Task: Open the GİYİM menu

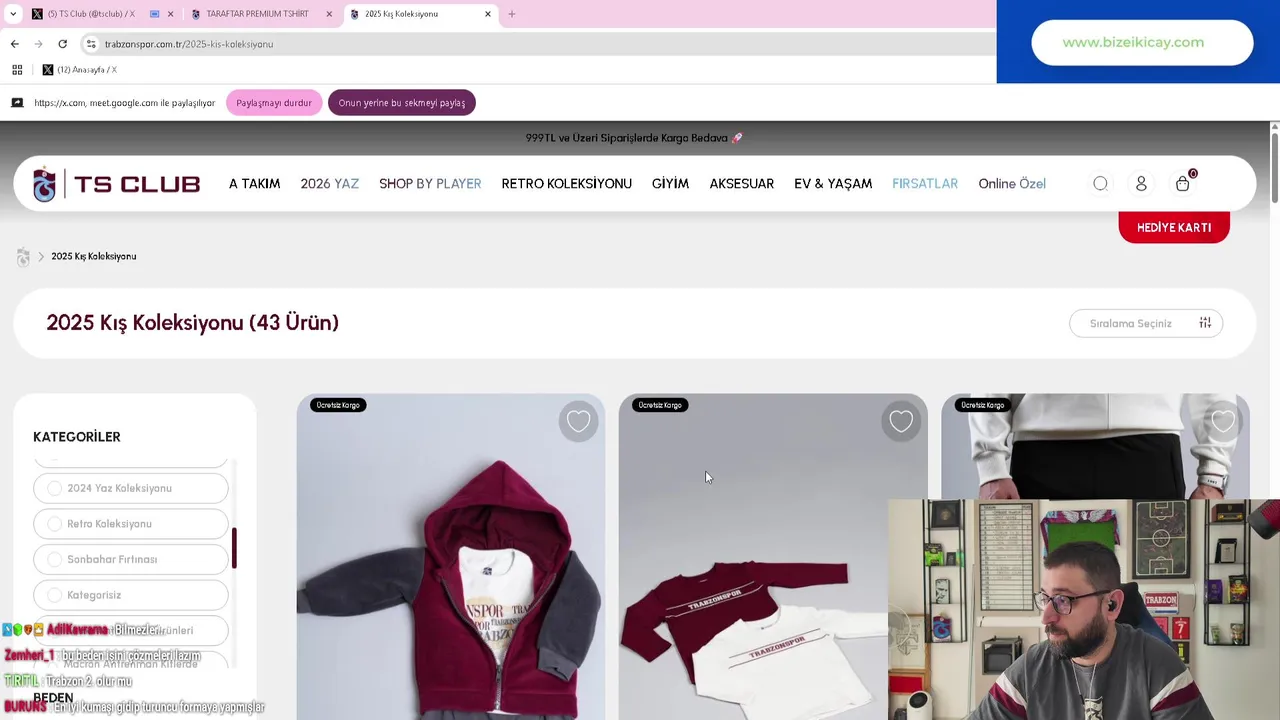Action: (670, 184)
